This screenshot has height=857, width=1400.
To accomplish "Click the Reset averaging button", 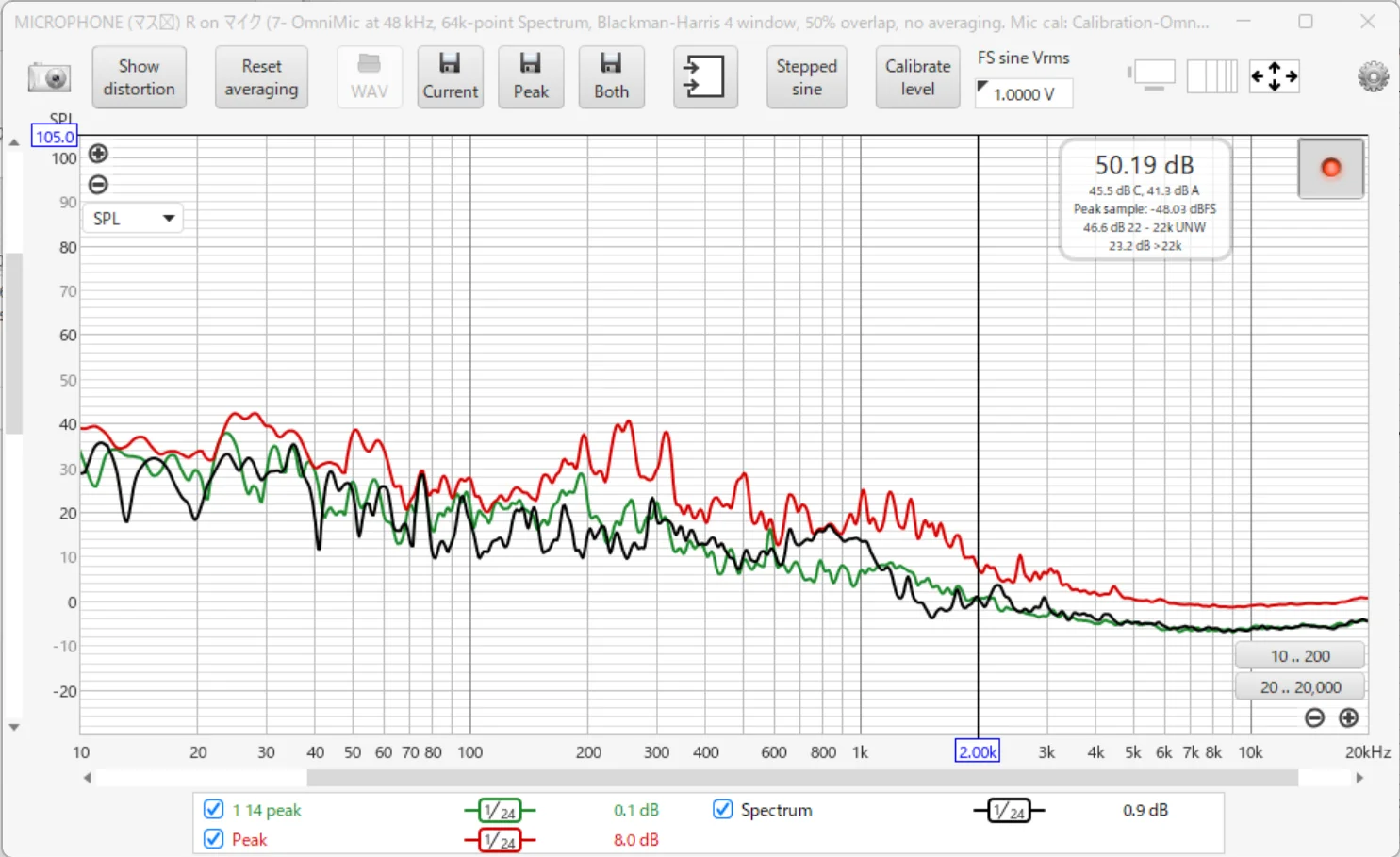I will [261, 77].
